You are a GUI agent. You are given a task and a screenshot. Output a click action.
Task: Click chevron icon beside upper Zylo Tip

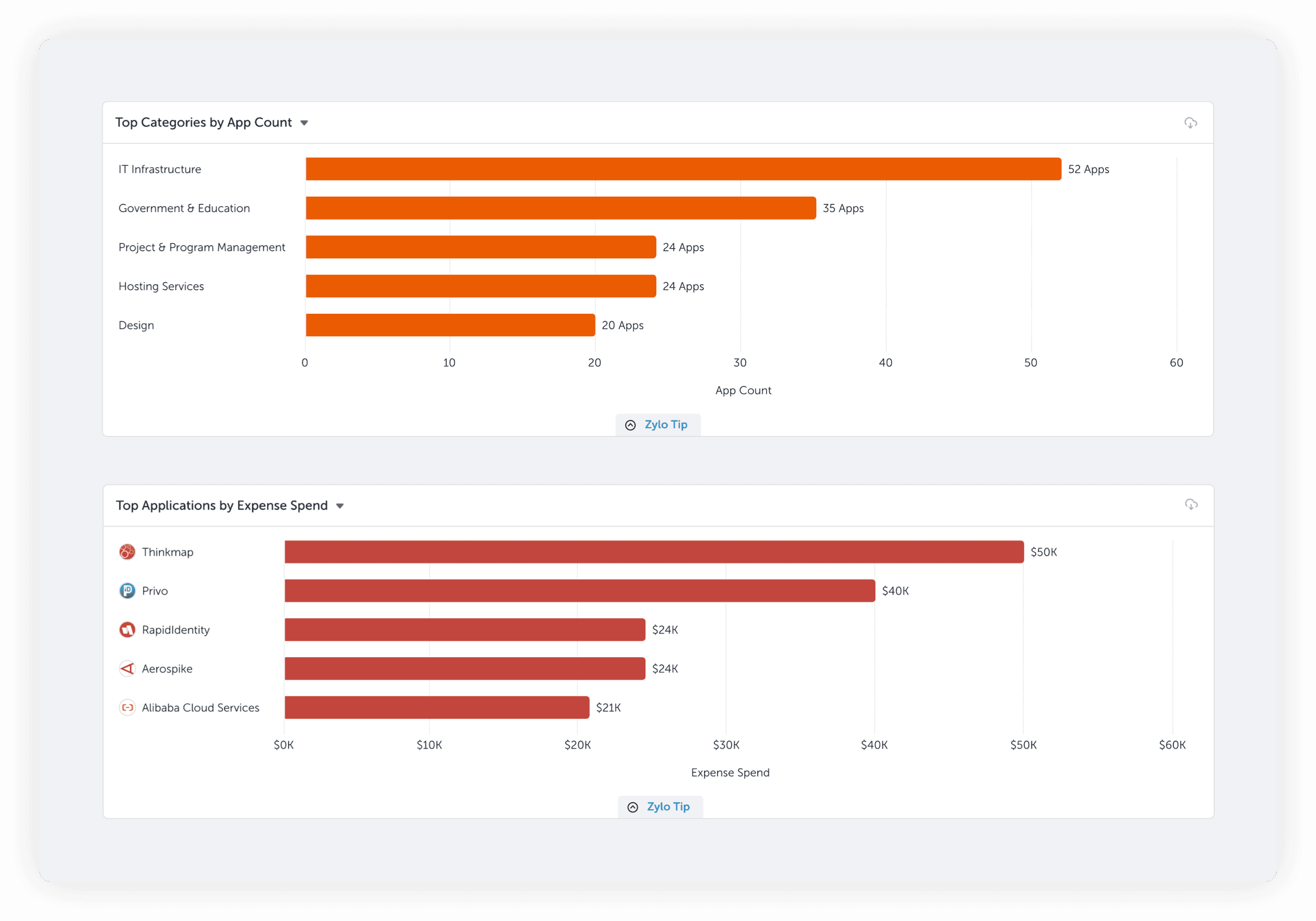point(631,425)
